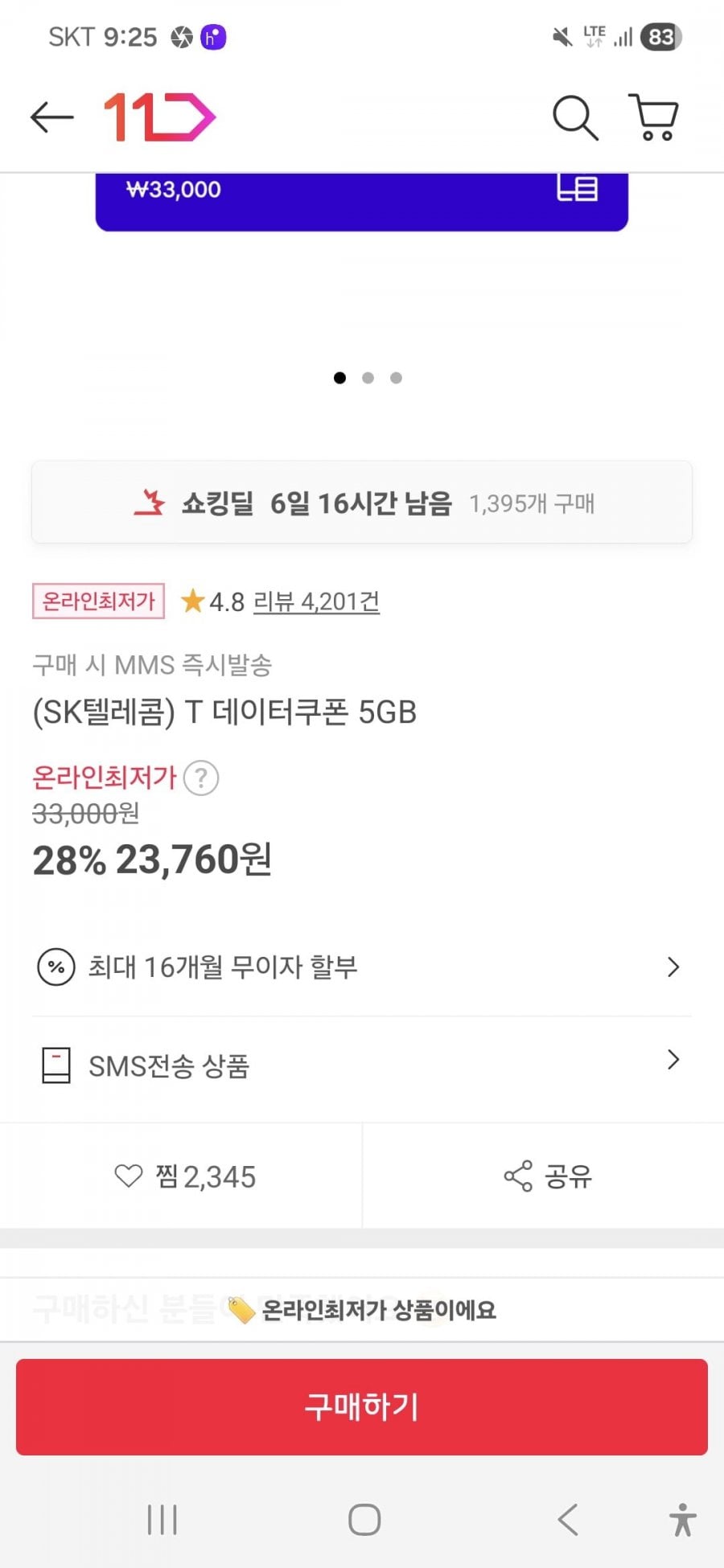Tap the accessibility figure icon
The height and width of the screenshot is (1568, 724).
coord(682,1520)
